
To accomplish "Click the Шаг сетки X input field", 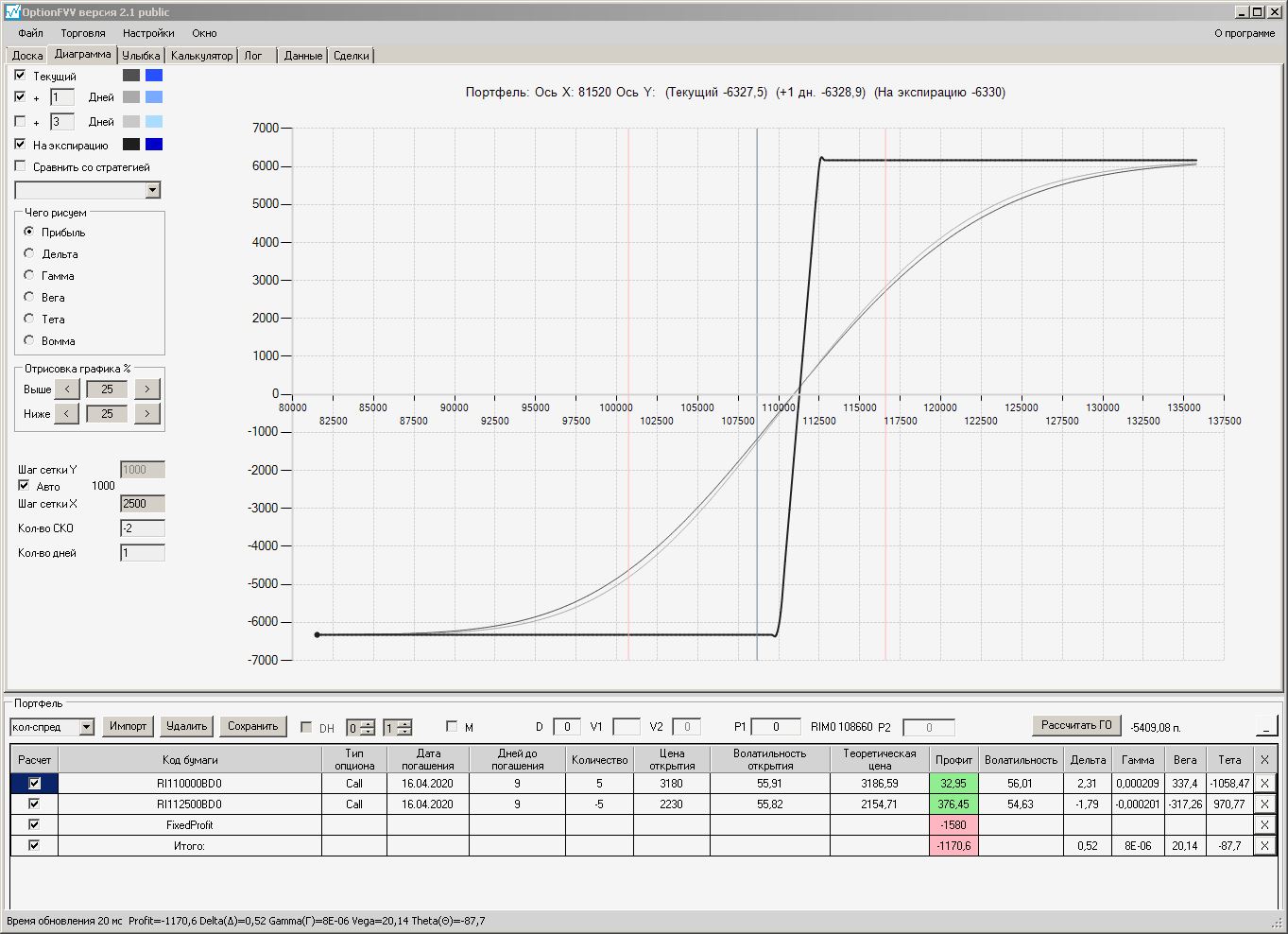I will point(143,504).
